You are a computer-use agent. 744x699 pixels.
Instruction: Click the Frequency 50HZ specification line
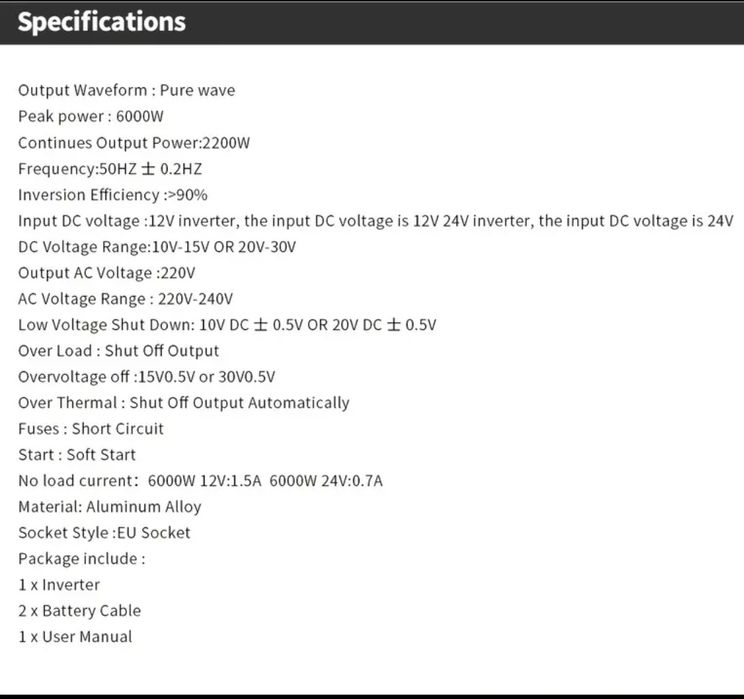110,169
